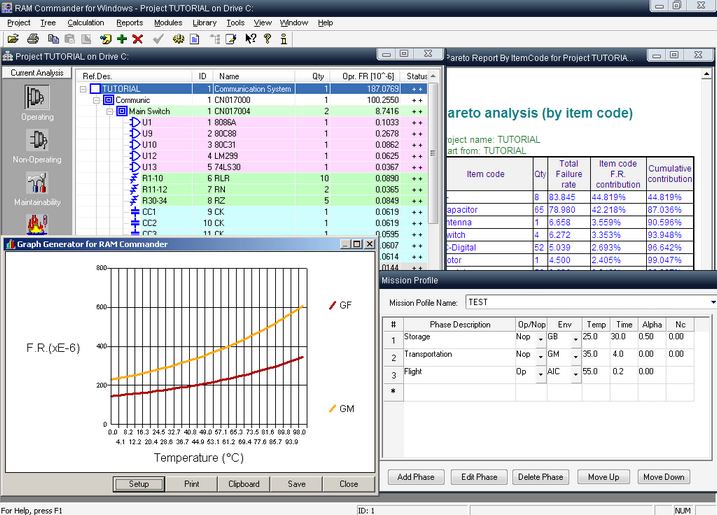
Task: Click the GF red legend marker
Action: (333, 305)
